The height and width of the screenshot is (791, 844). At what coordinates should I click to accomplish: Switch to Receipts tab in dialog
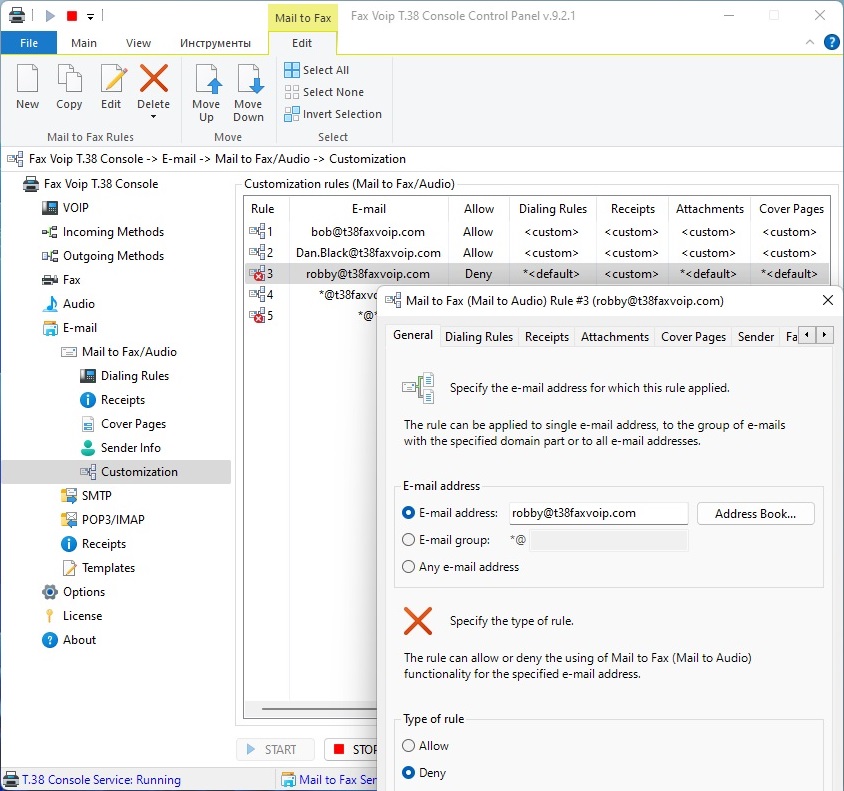coord(546,337)
